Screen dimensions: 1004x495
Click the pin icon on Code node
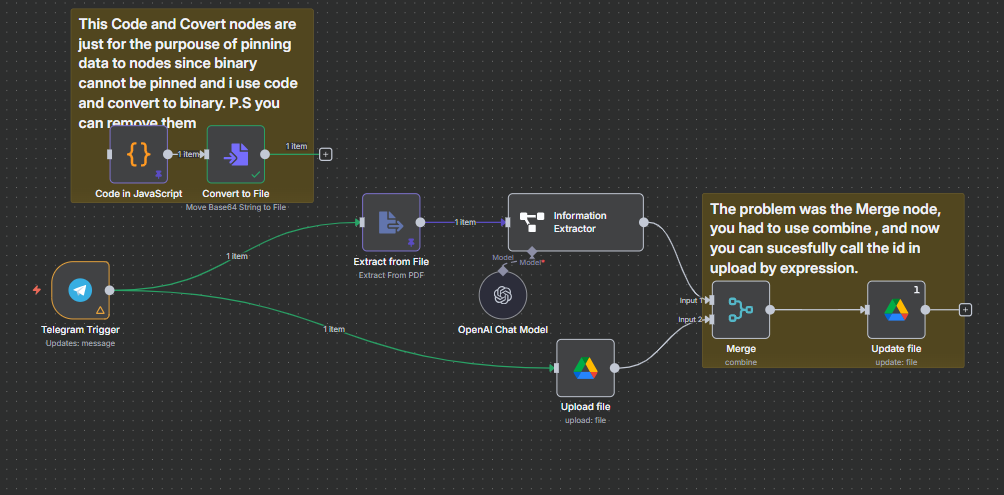click(x=158, y=174)
